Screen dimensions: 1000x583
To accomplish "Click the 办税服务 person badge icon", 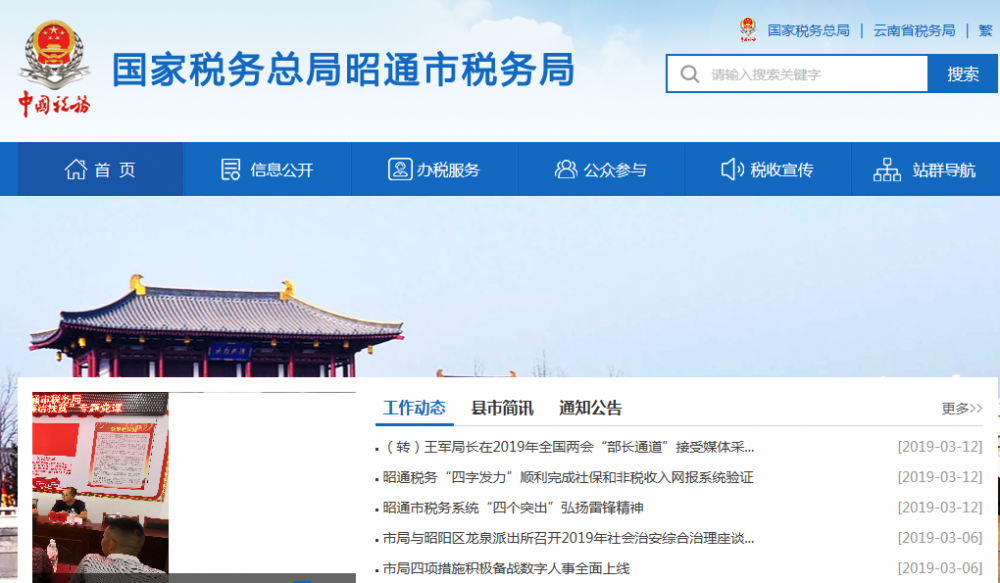I will click(x=399, y=168).
